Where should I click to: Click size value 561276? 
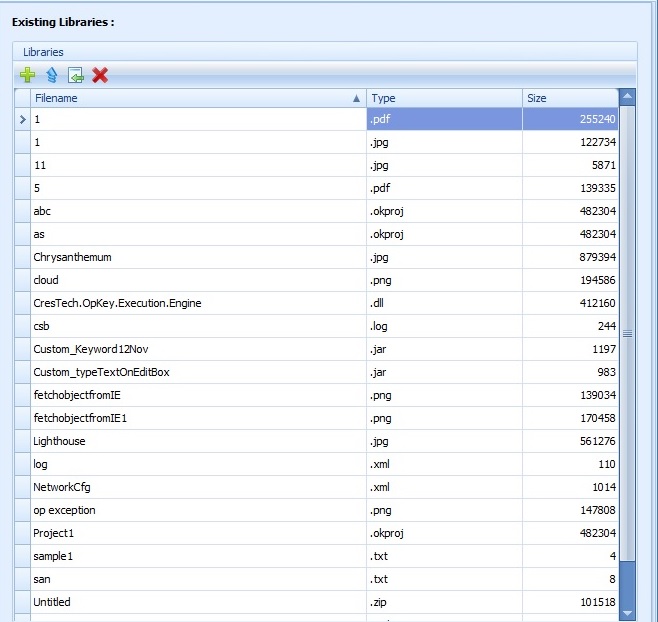[598, 441]
